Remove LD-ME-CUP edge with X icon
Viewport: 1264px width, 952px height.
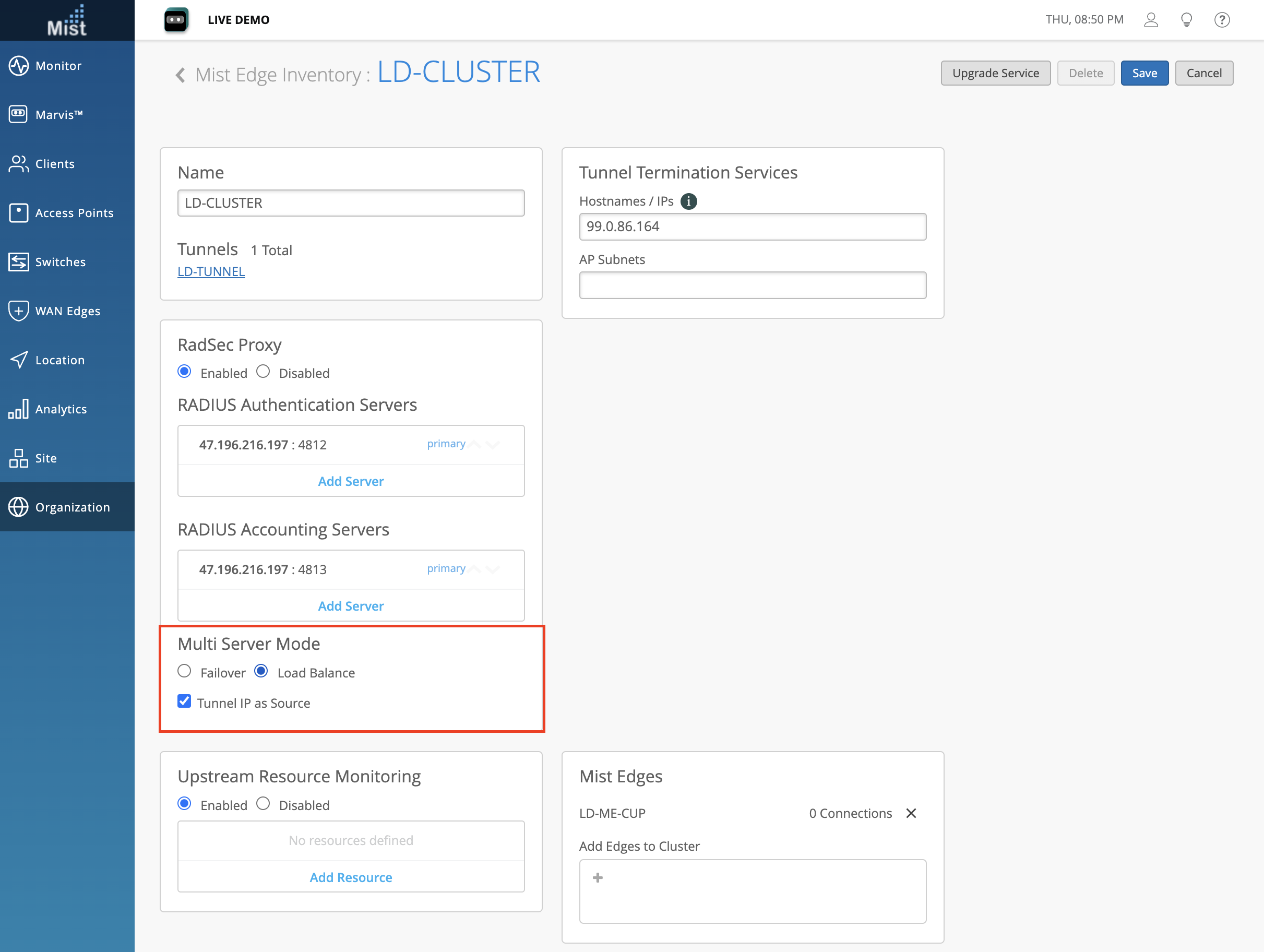point(911,813)
